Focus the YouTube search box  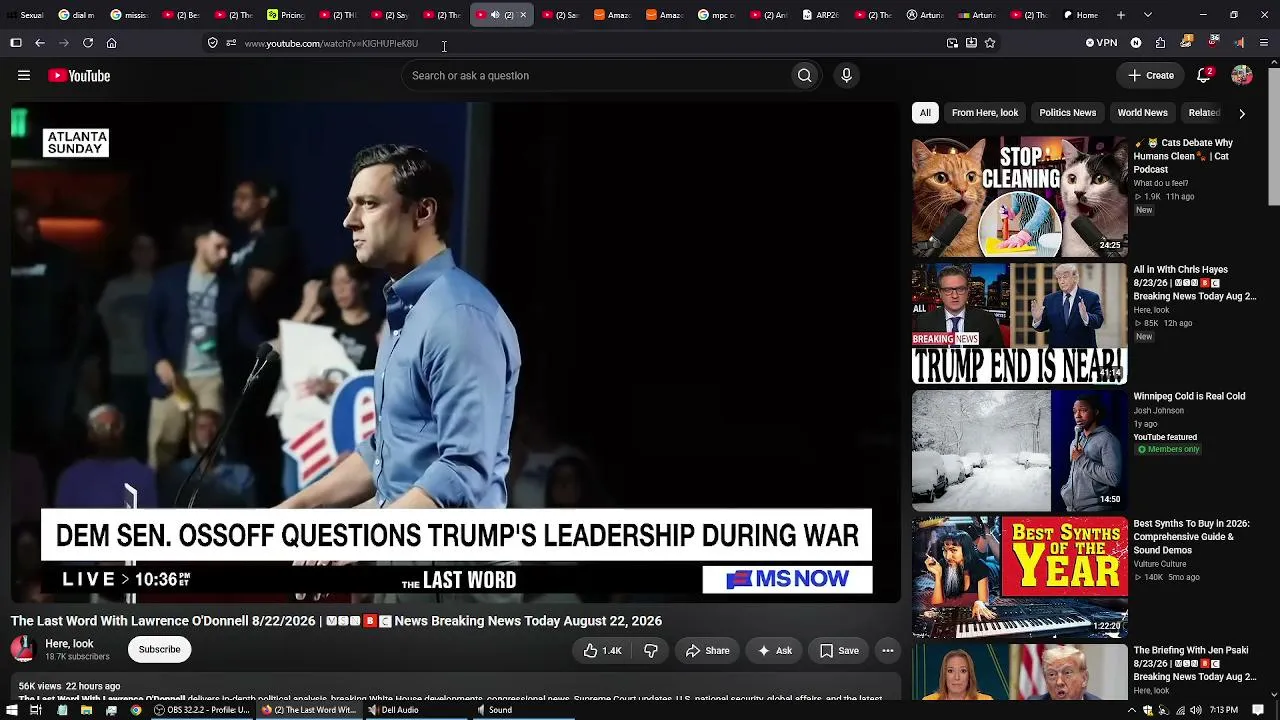click(595, 76)
